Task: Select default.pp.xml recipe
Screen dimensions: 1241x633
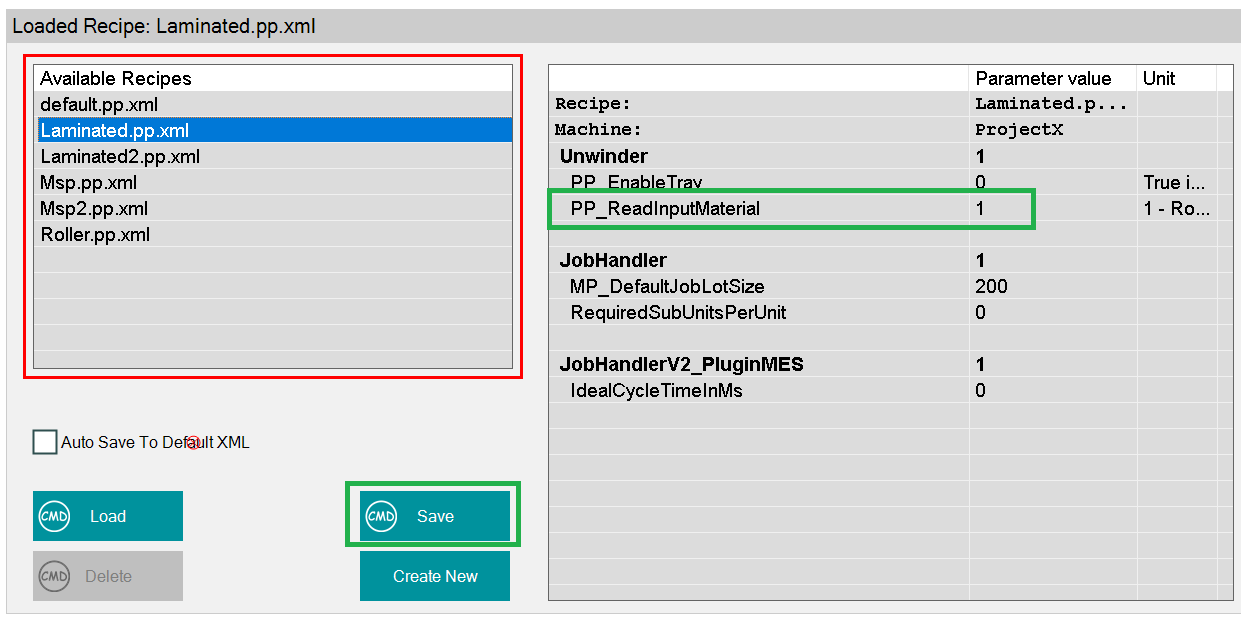Action: point(99,104)
